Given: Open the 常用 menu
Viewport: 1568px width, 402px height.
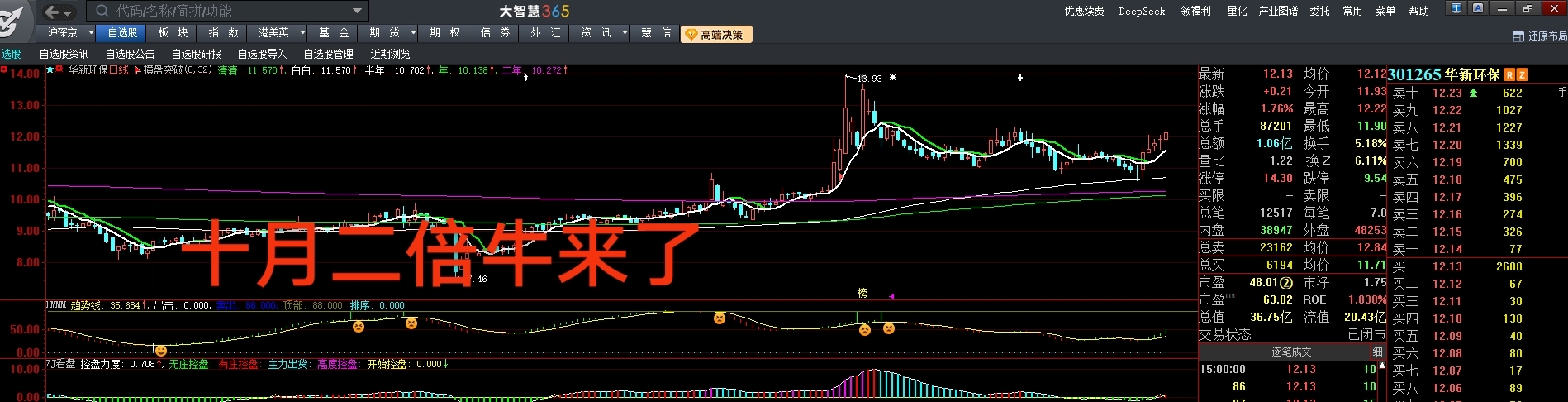Looking at the screenshot, I should 1352,11.
